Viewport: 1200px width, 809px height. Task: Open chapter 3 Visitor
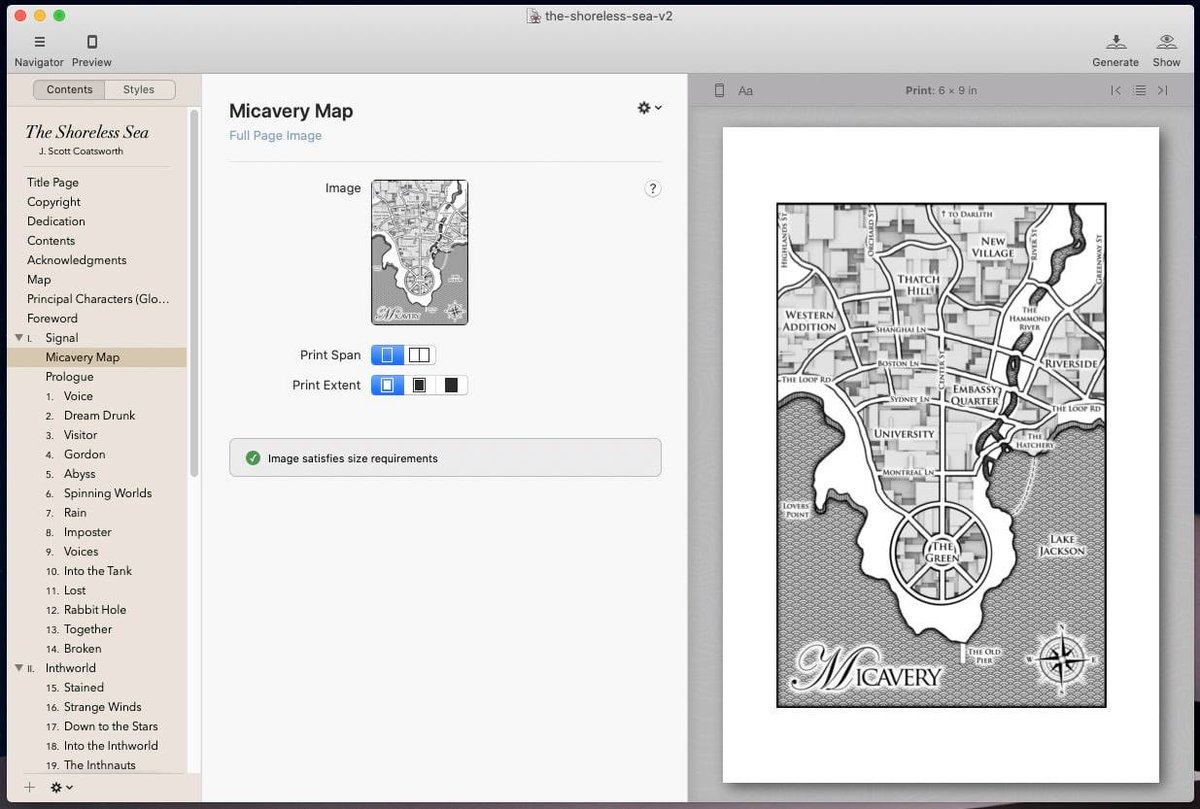click(81, 435)
